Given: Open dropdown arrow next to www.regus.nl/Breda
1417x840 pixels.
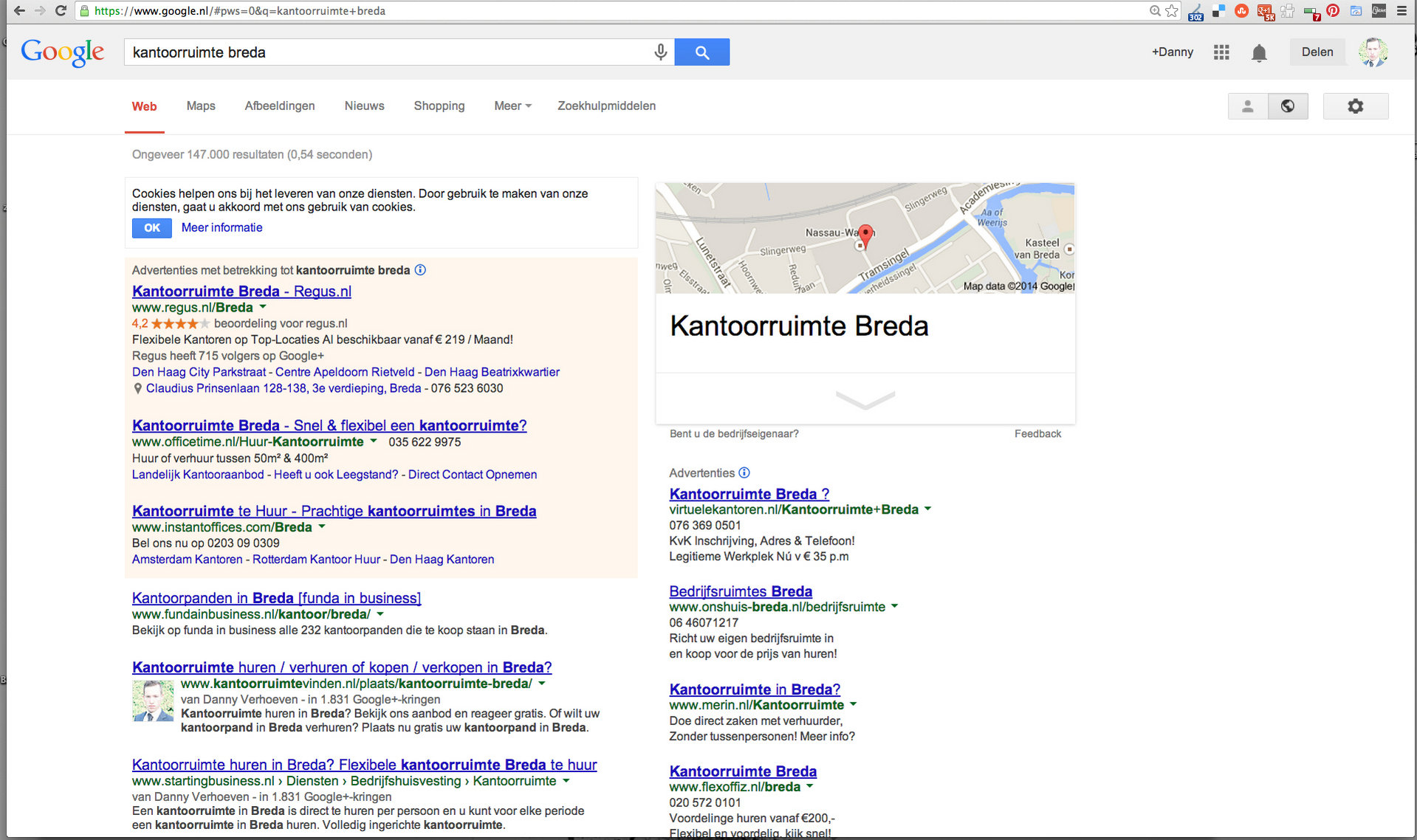Looking at the screenshot, I should (x=263, y=306).
